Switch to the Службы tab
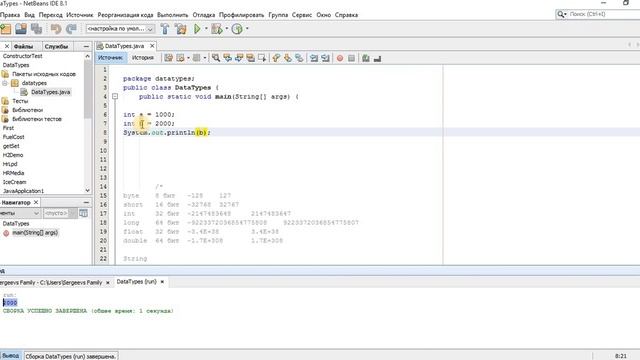640x360 pixels. [x=56, y=47]
